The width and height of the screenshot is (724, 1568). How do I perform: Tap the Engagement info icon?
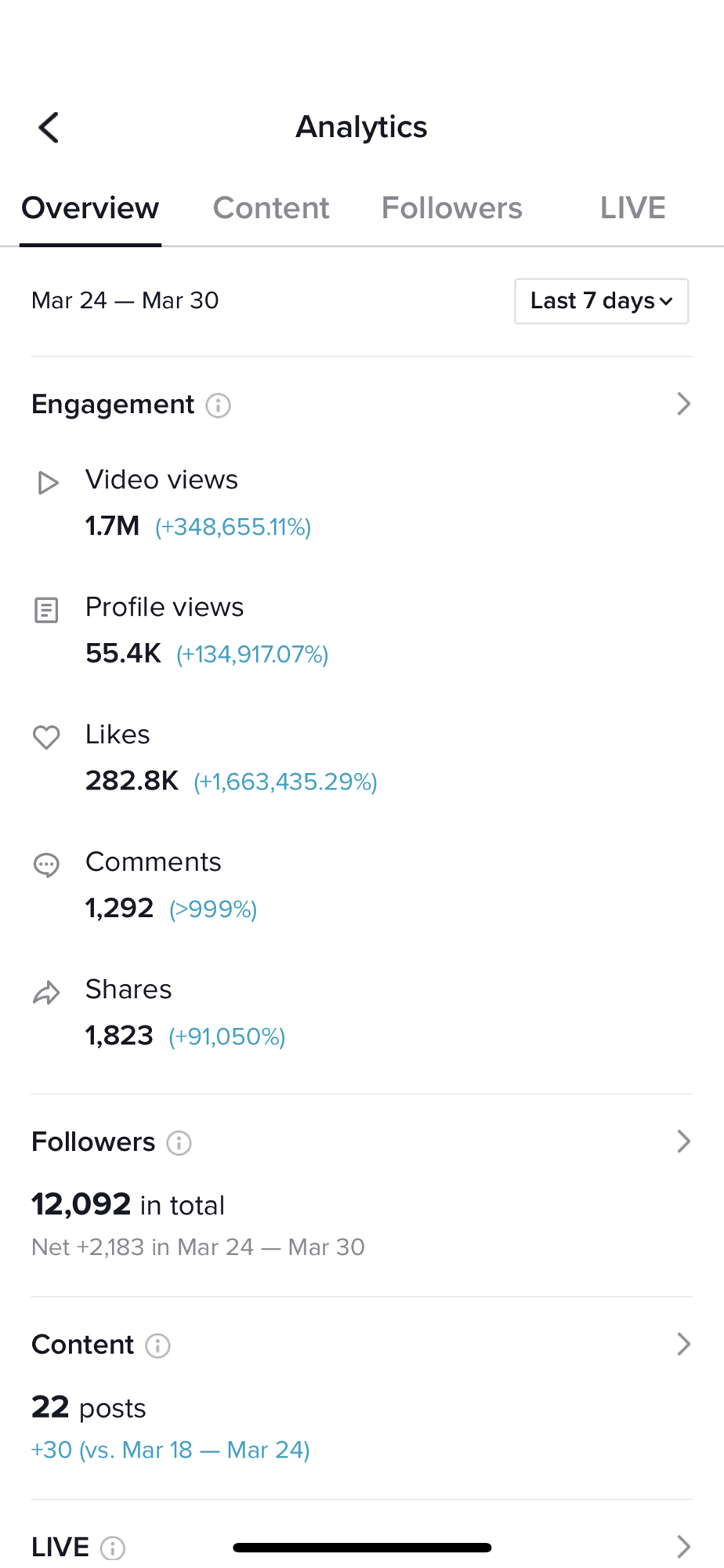[x=218, y=405]
